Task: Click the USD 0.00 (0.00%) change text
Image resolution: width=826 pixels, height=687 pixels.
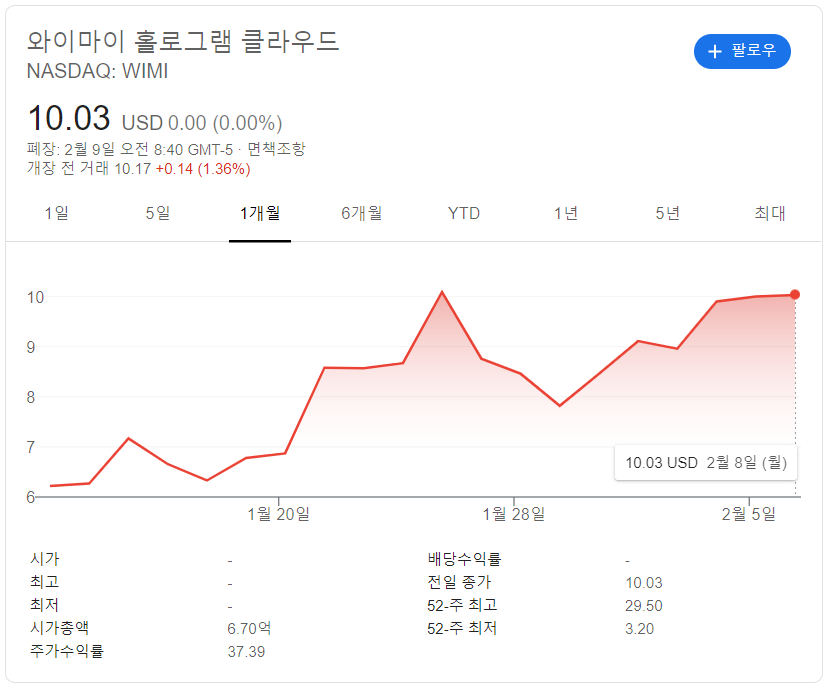Action: click(x=202, y=123)
